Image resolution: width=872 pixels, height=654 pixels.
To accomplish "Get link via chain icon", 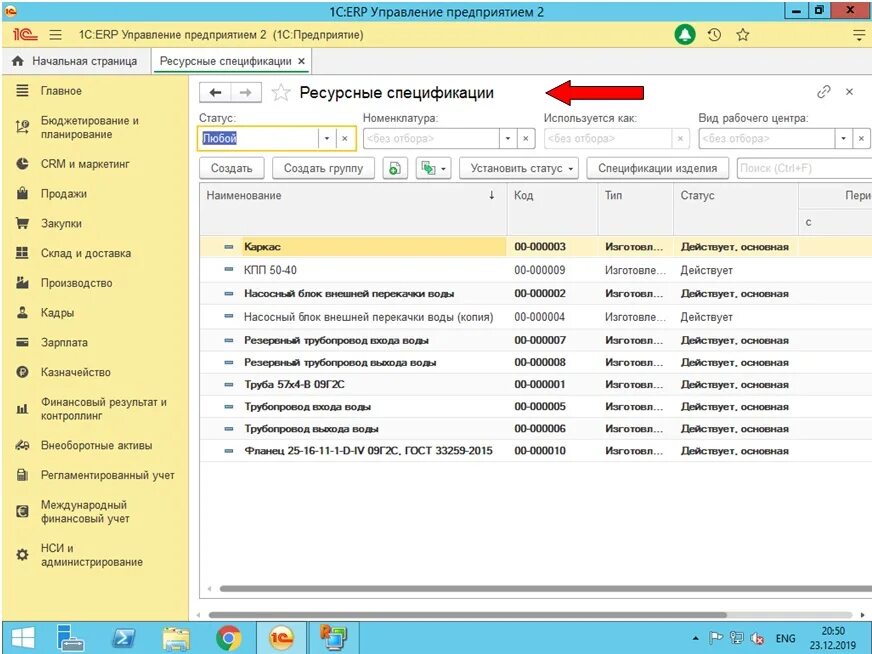I will (823, 92).
